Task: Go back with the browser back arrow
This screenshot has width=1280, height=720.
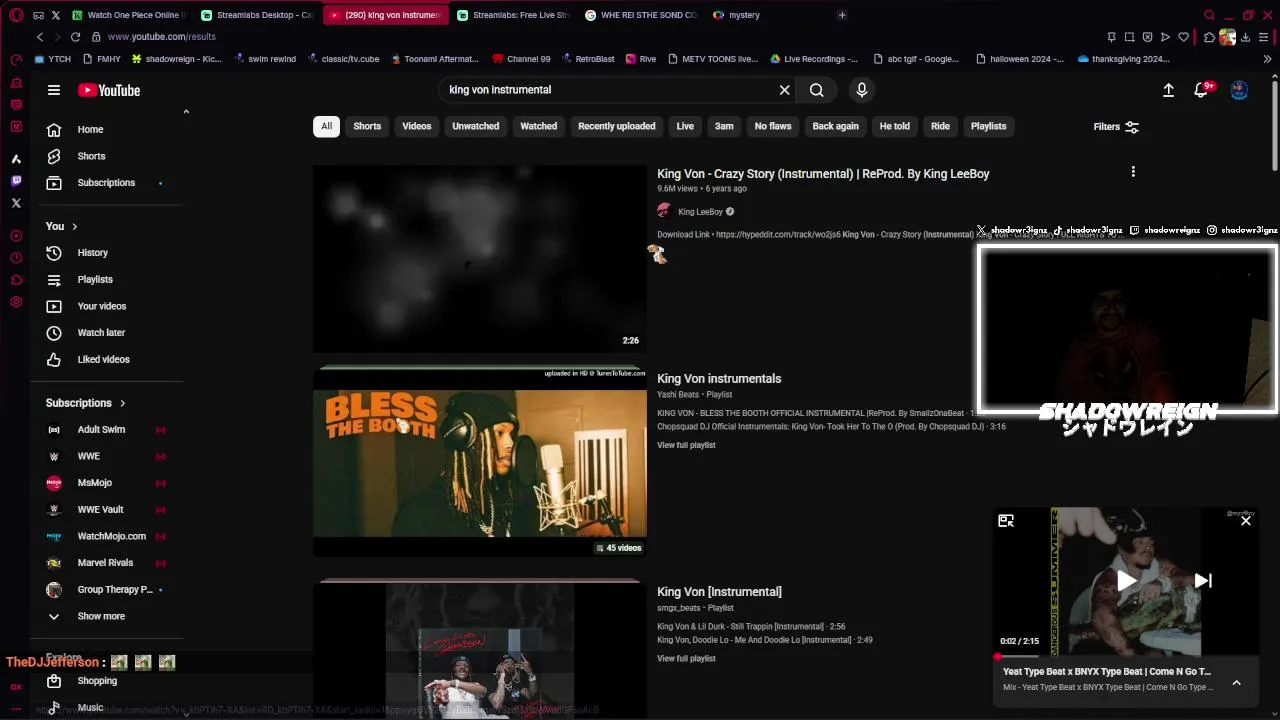Action: (x=40, y=37)
